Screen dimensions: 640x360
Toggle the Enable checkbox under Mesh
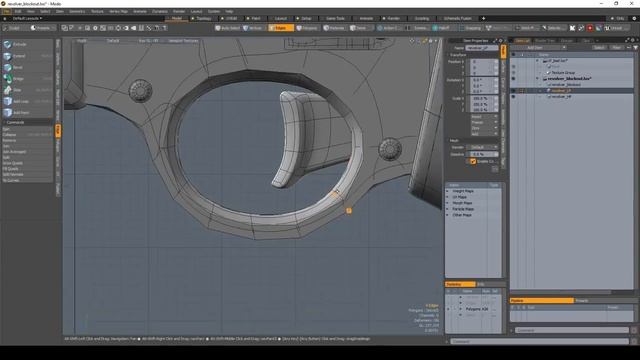(x=473, y=162)
